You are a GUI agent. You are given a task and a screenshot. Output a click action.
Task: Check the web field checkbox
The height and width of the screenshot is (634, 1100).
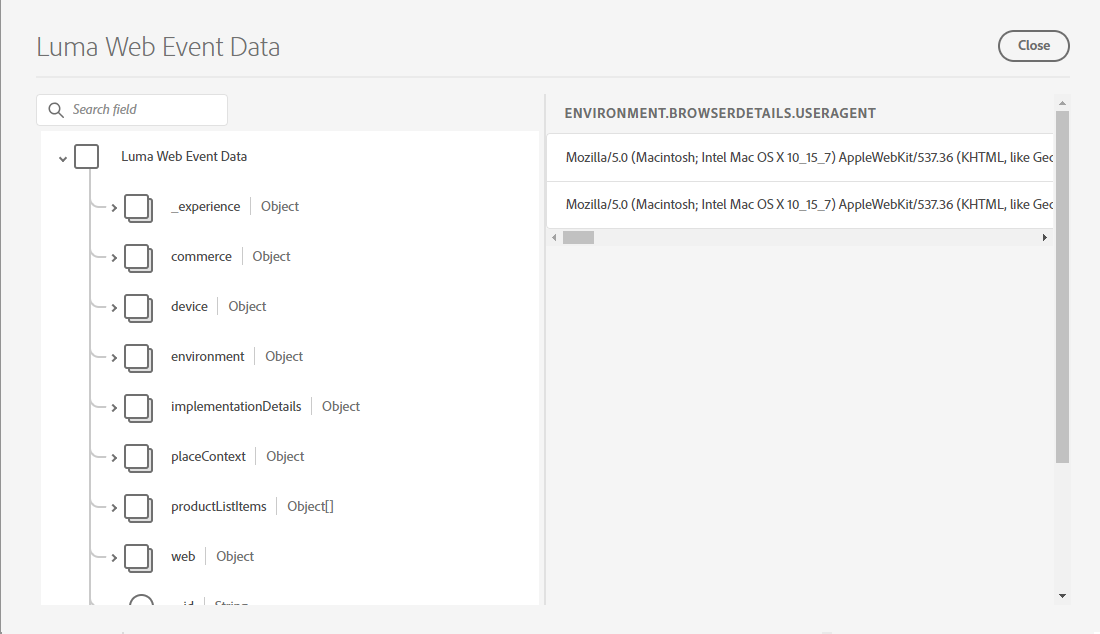(138, 558)
